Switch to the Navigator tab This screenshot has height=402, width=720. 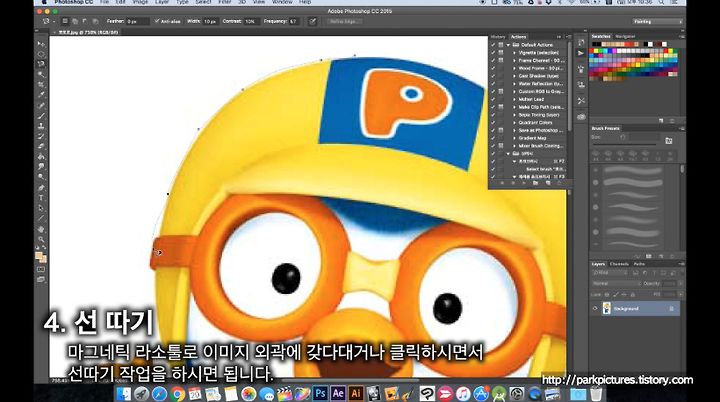click(x=625, y=36)
